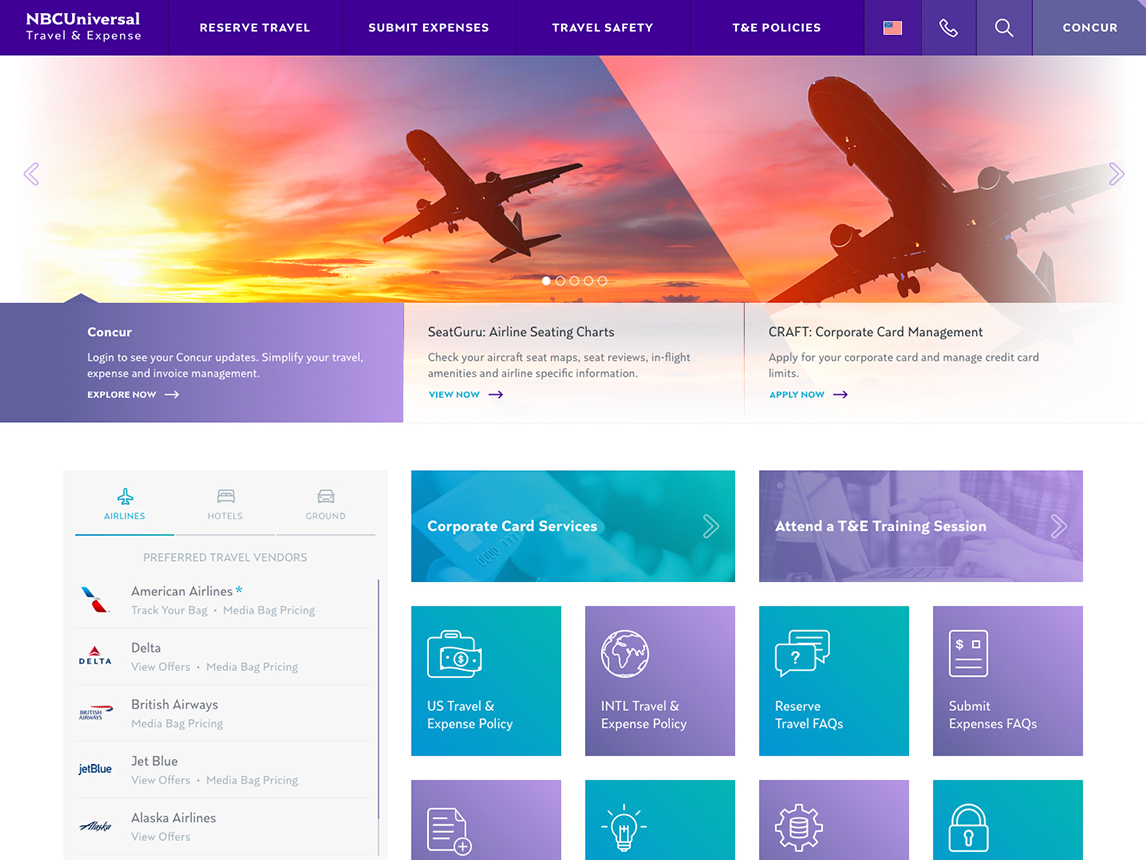This screenshot has width=1146, height=860.
Task: Go to previous hero slide arrow
Action: click(x=31, y=174)
